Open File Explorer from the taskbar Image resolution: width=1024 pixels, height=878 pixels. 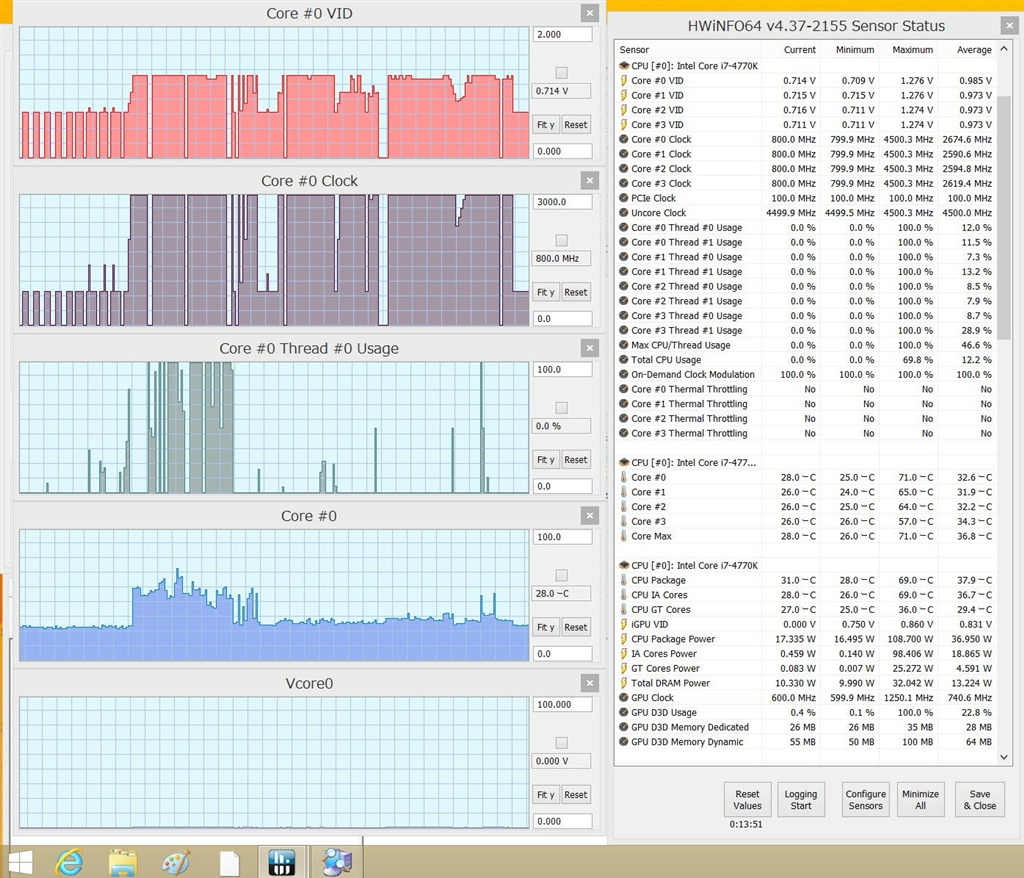point(122,862)
